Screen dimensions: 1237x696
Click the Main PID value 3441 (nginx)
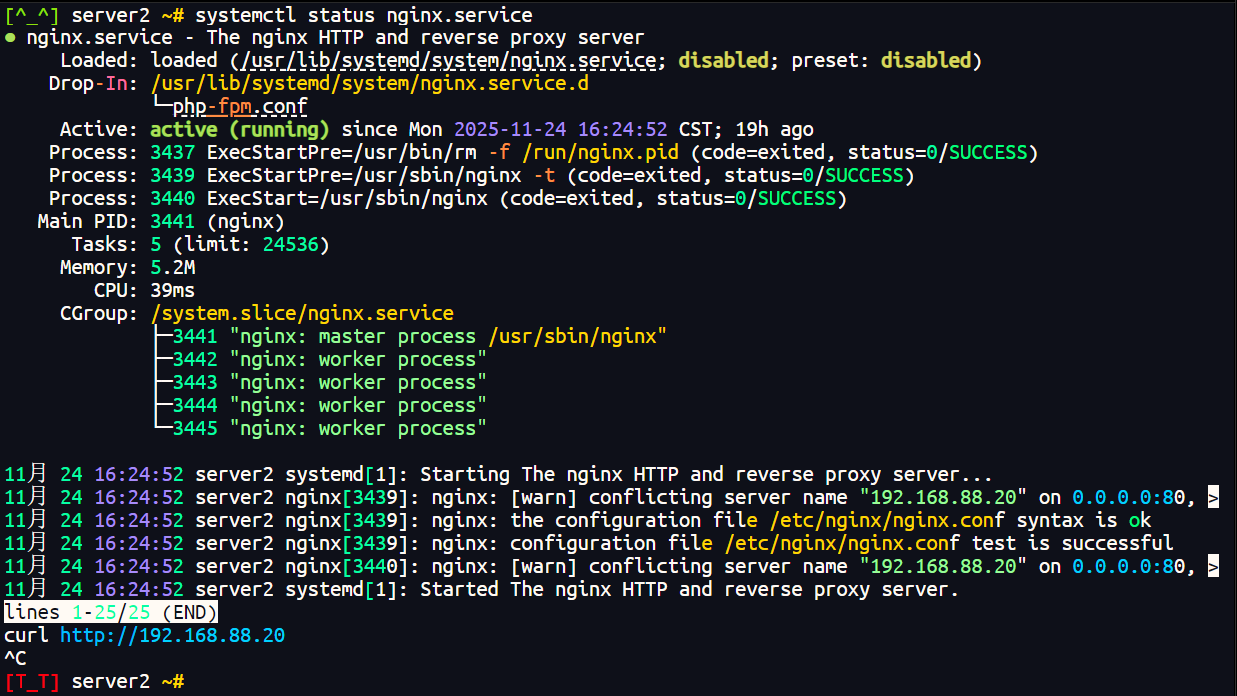pos(217,222)
